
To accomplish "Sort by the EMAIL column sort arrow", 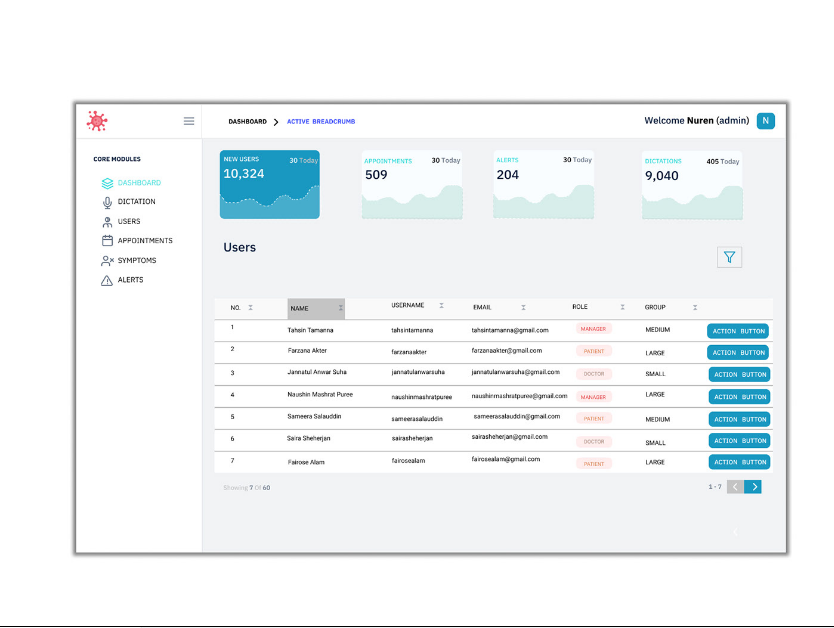I will point(523,307).
